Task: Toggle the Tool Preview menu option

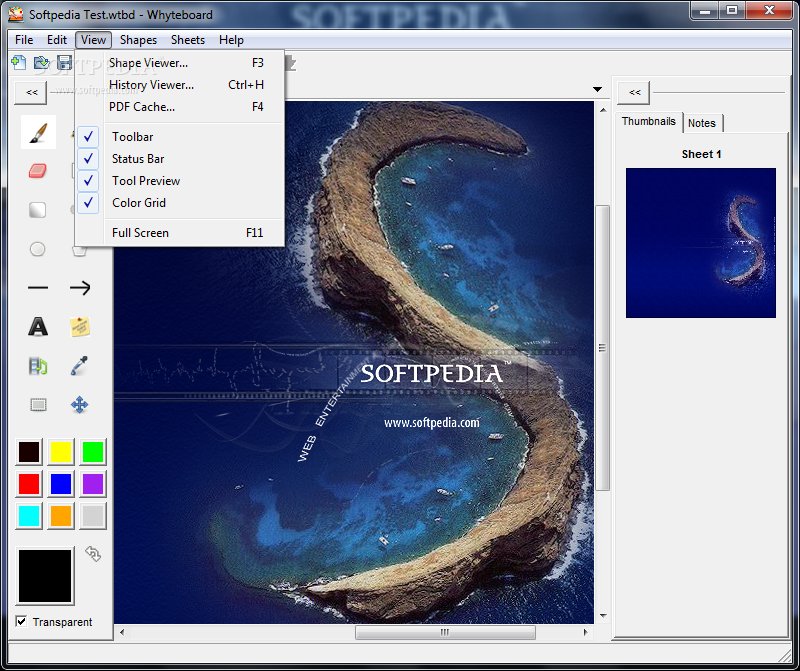Action: [179, 181]
